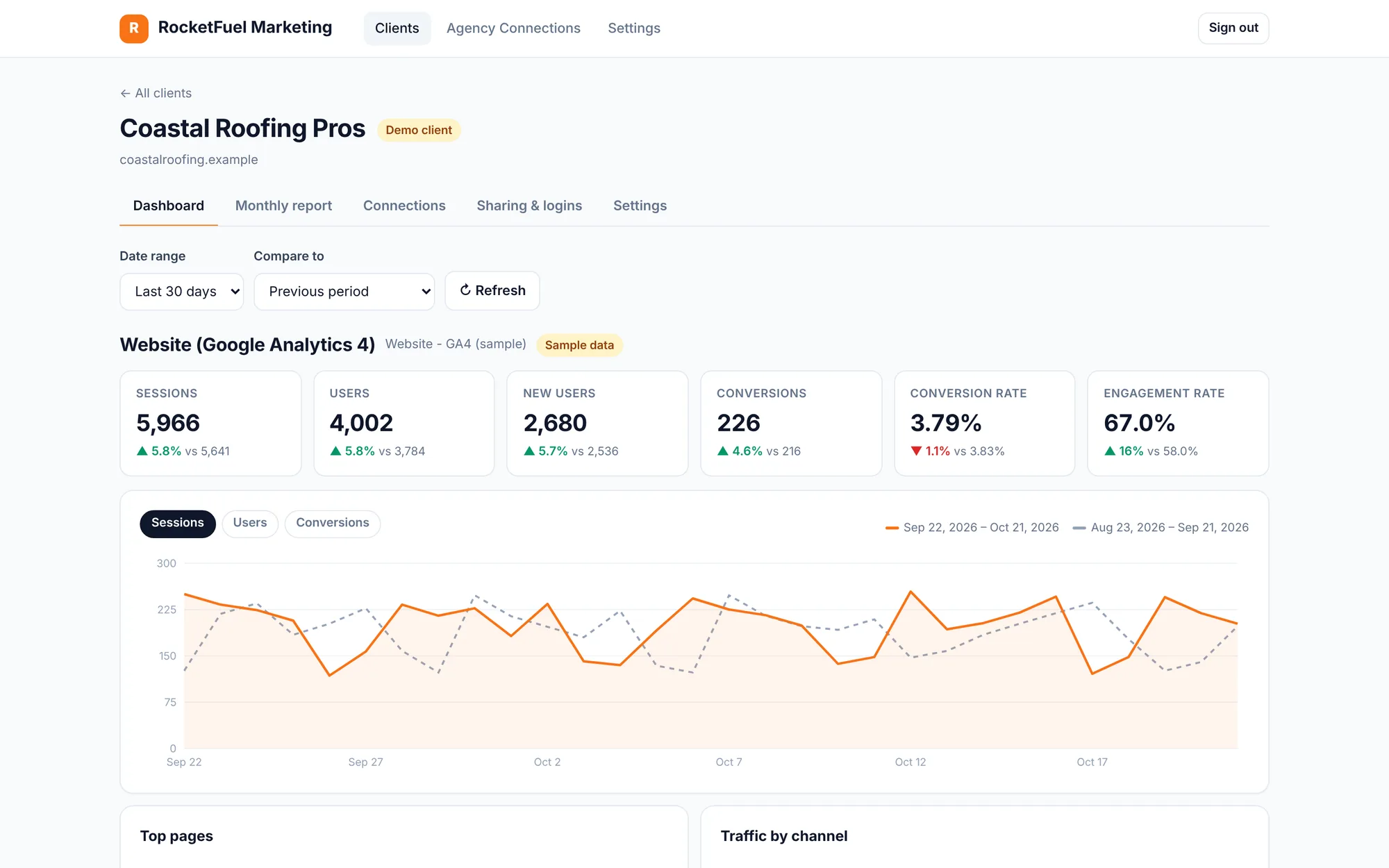This screenshot has width=1389, height=868.
Task: Click the Sessions metric card value 5,966
Action: (x=168, y=423)
